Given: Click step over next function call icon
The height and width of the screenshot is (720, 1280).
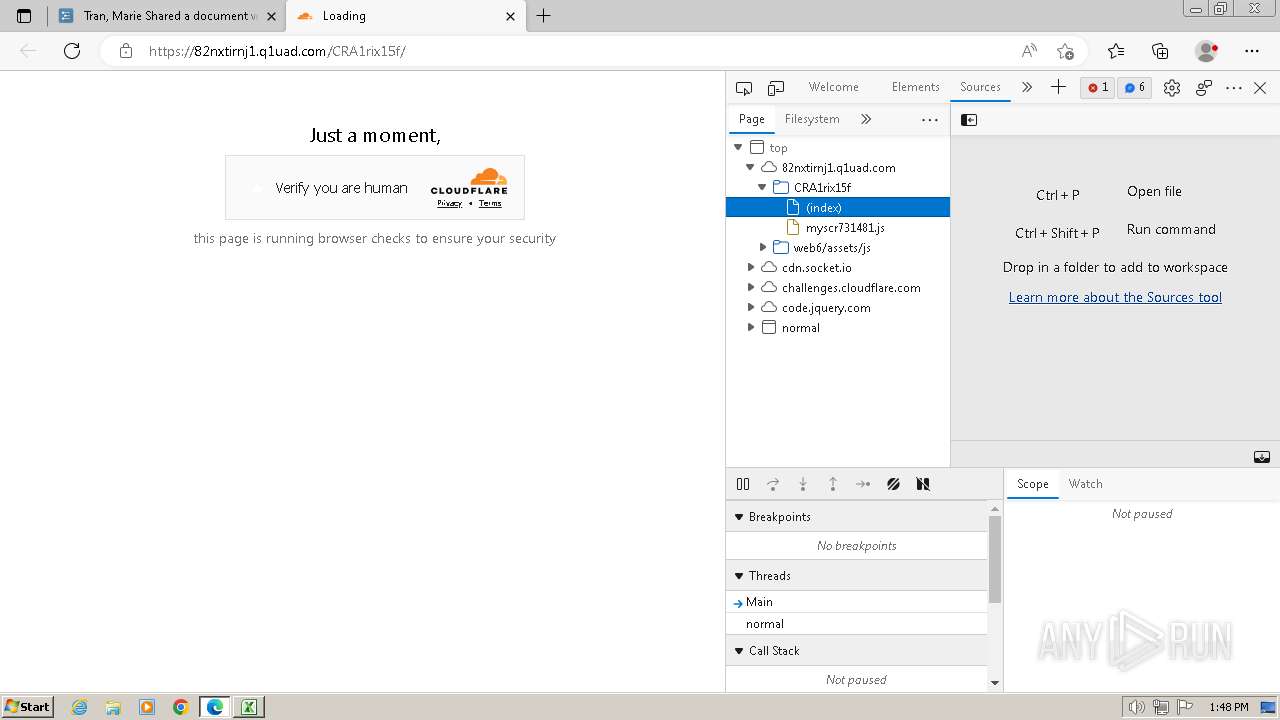Looking at the screenshot, I should tap(773, 484).
